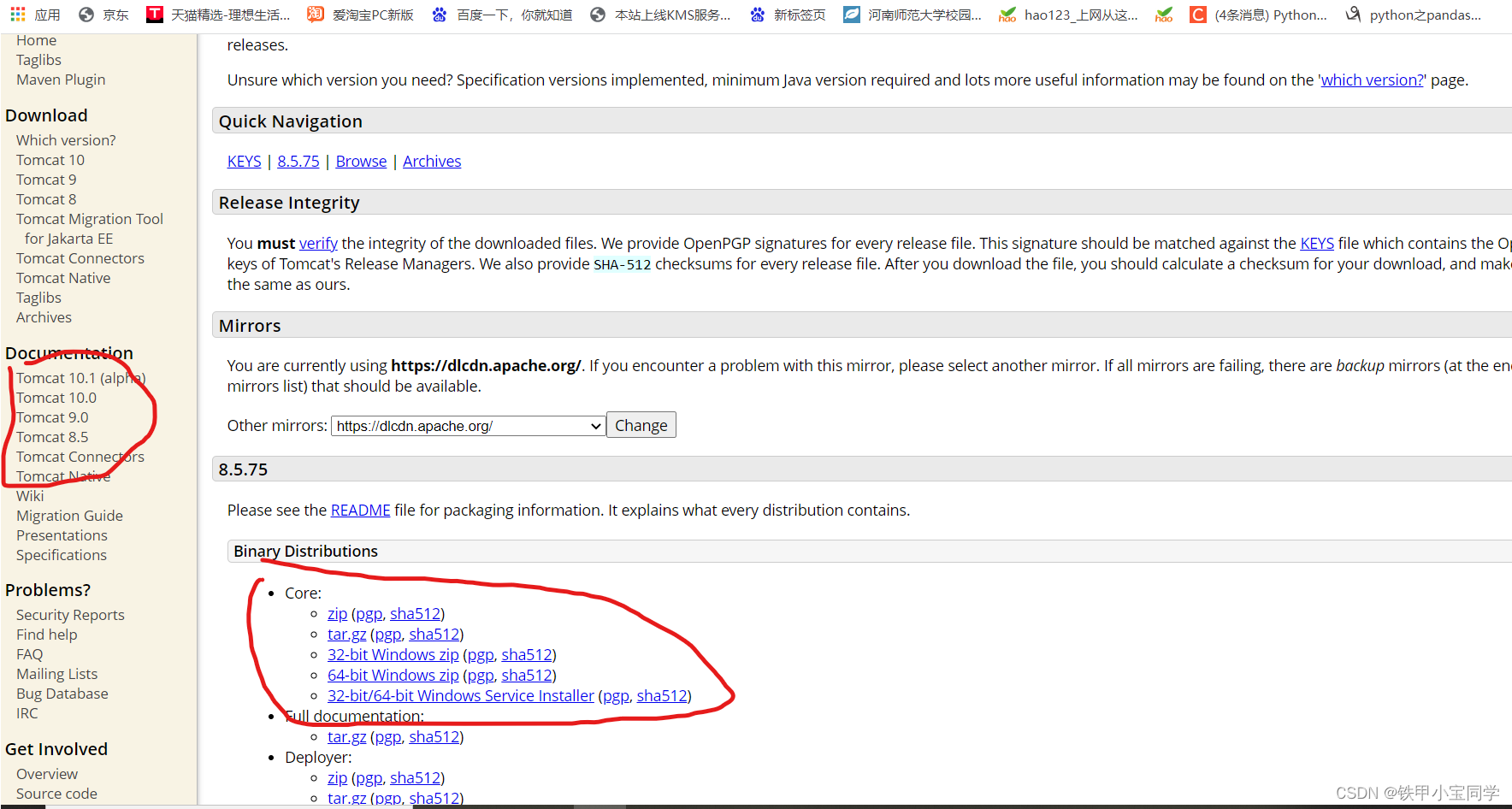Download the Core tar.gz distribution
The width and height of the screenshot is (1512, 809).
[x=347, y=635]
